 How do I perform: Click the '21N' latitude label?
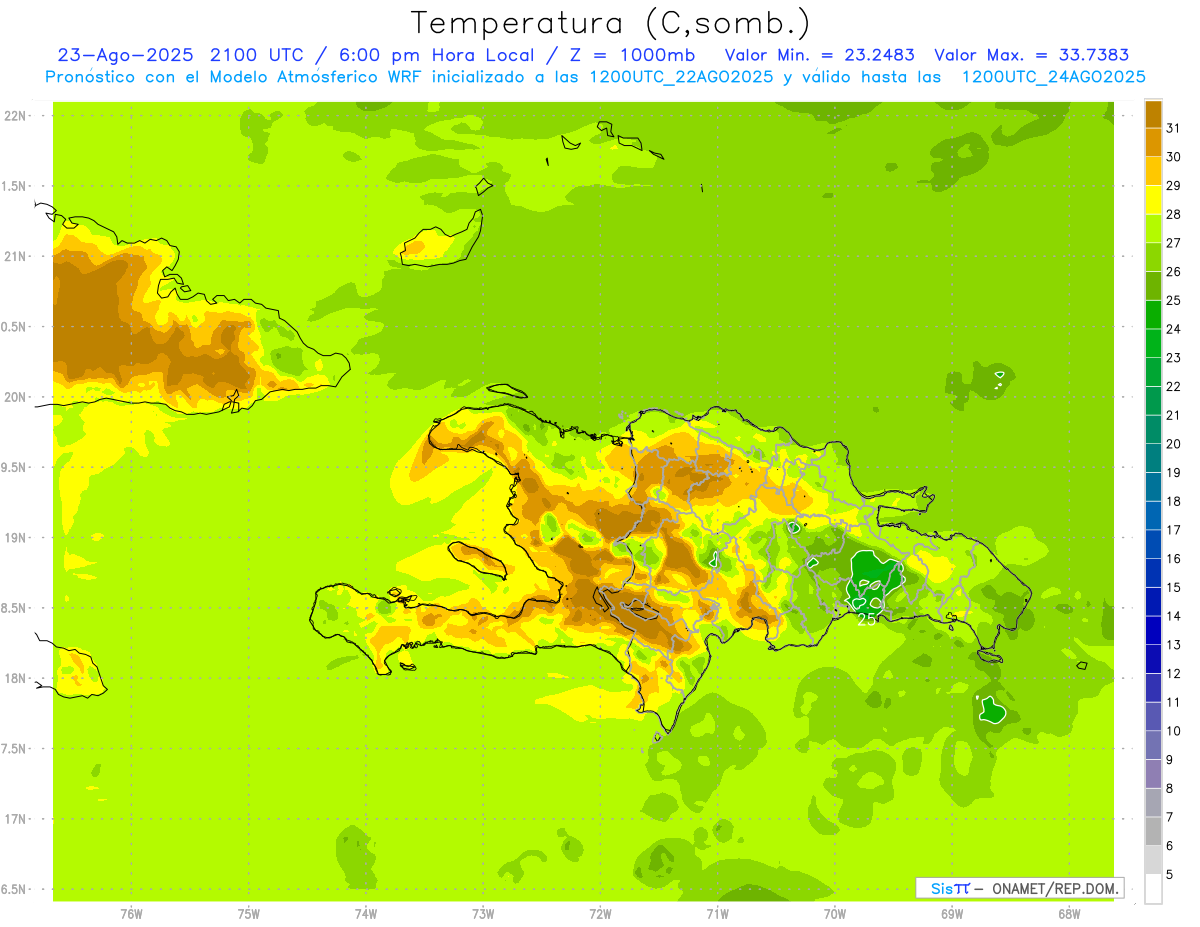click(15, 256)
